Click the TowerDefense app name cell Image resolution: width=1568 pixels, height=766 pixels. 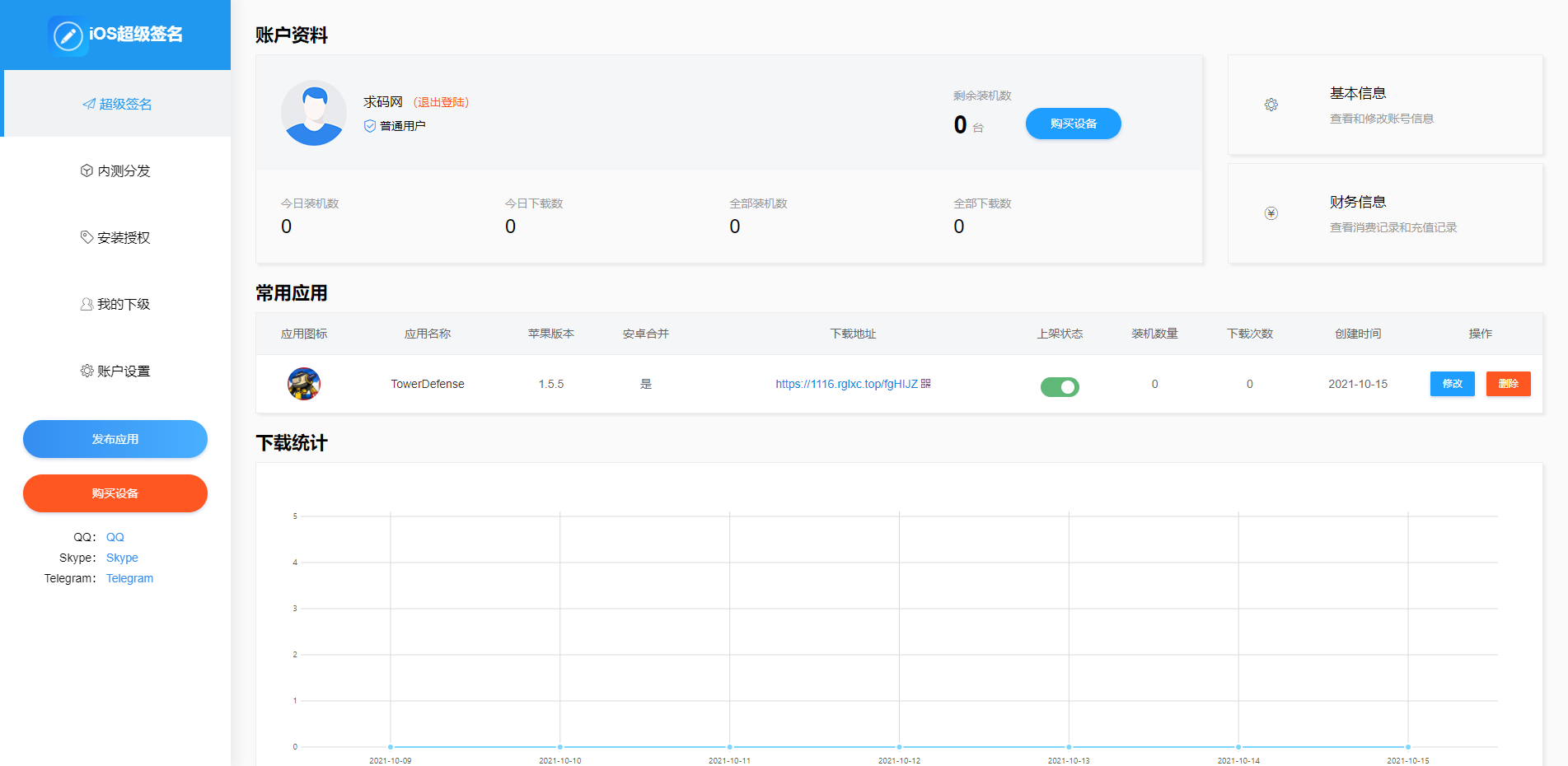428,384
